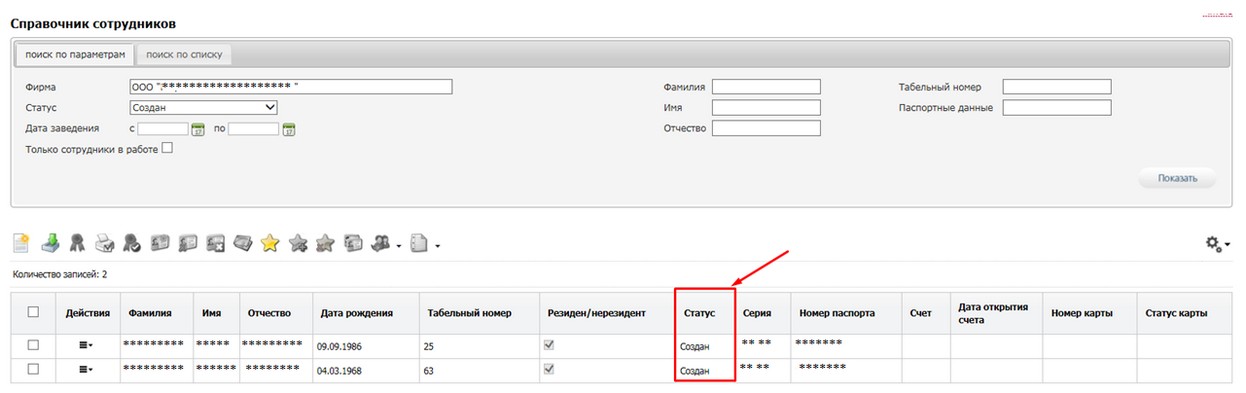Viewport: 1246px width, 393px height.
Task: Toggle resident checkbox in row with number 25
Action: (x=548, y=345)
